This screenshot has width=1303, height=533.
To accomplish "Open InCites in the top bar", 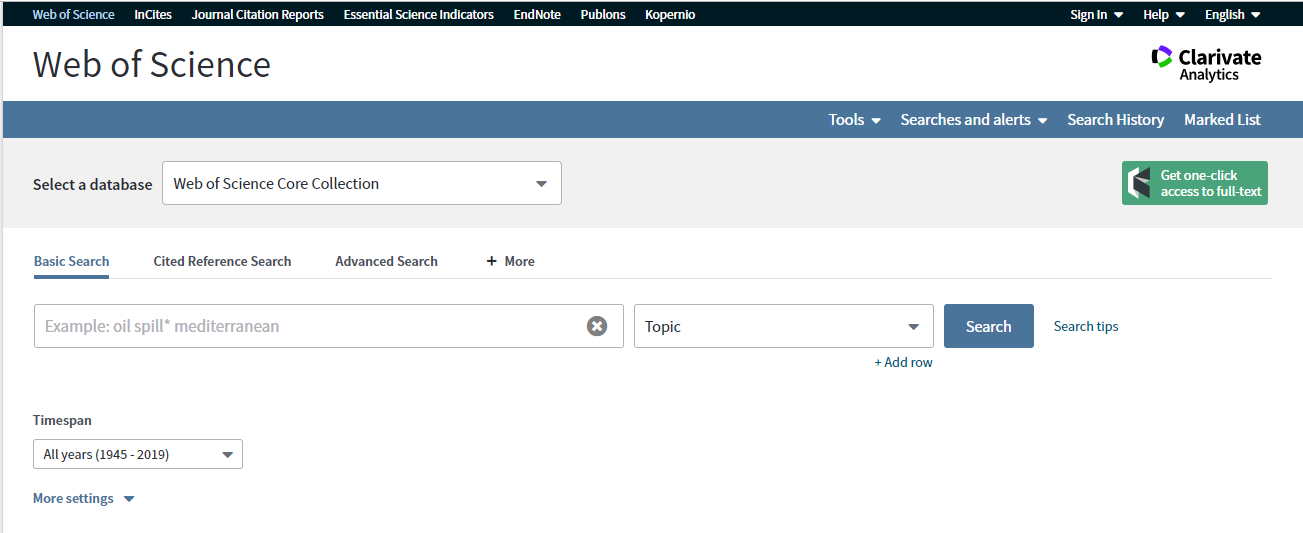I will (153, 14).
